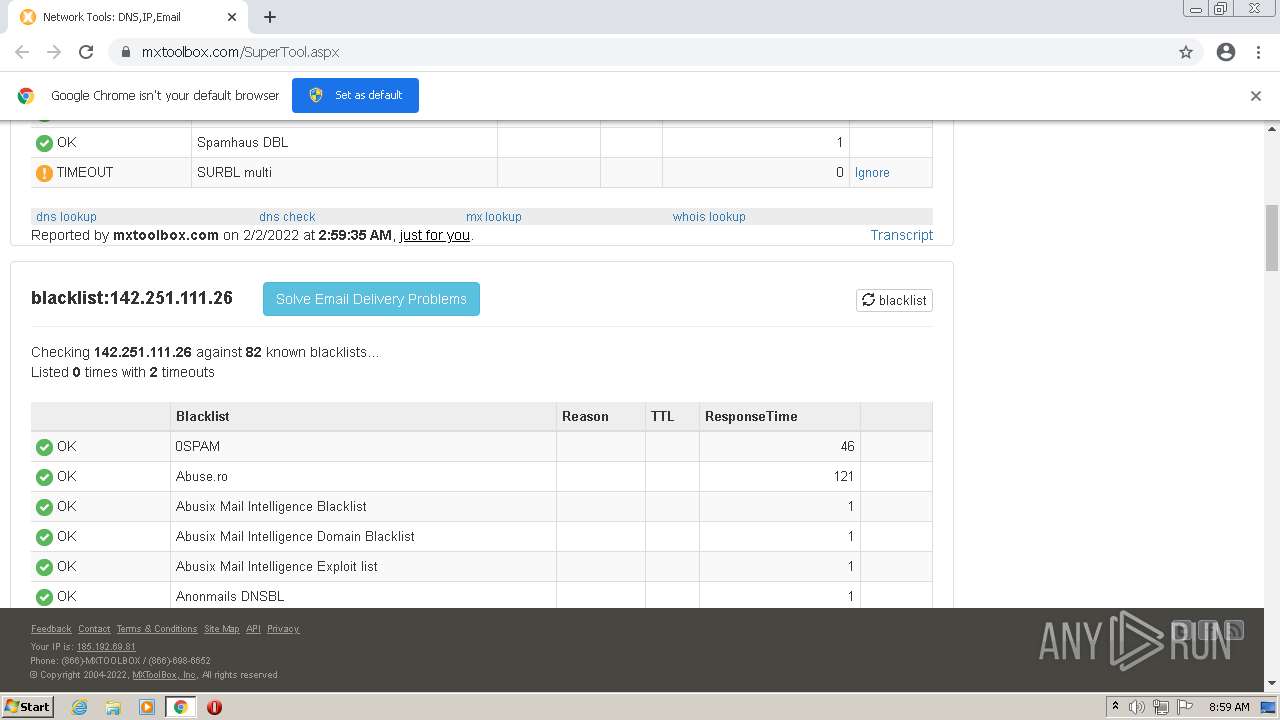Viewport: 1280px width, 720px height.
Task: Click the Set as default button
Action: click(x=355, y=95)
